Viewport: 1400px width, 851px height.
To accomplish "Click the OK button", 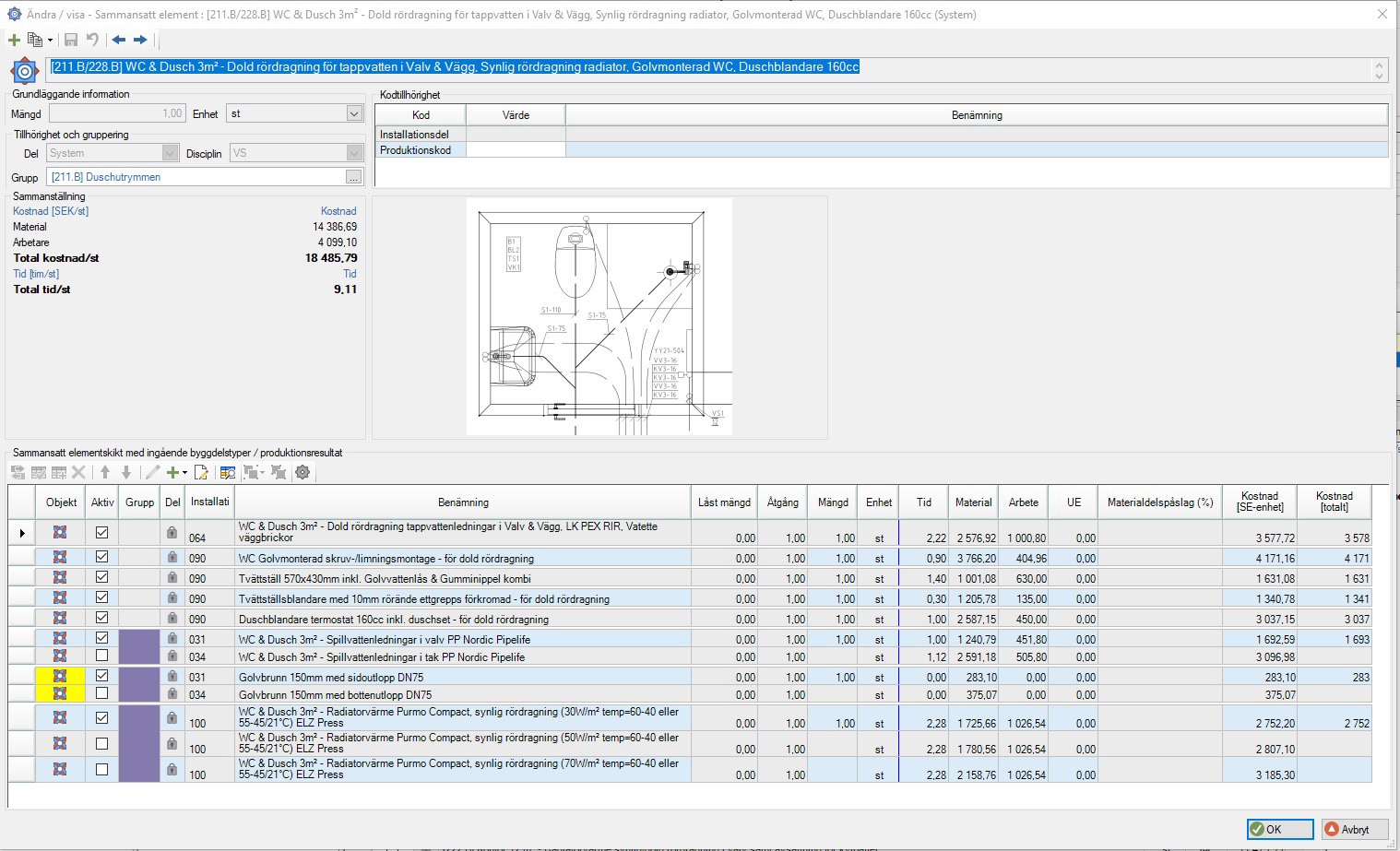I will [x=1279, y=829].
